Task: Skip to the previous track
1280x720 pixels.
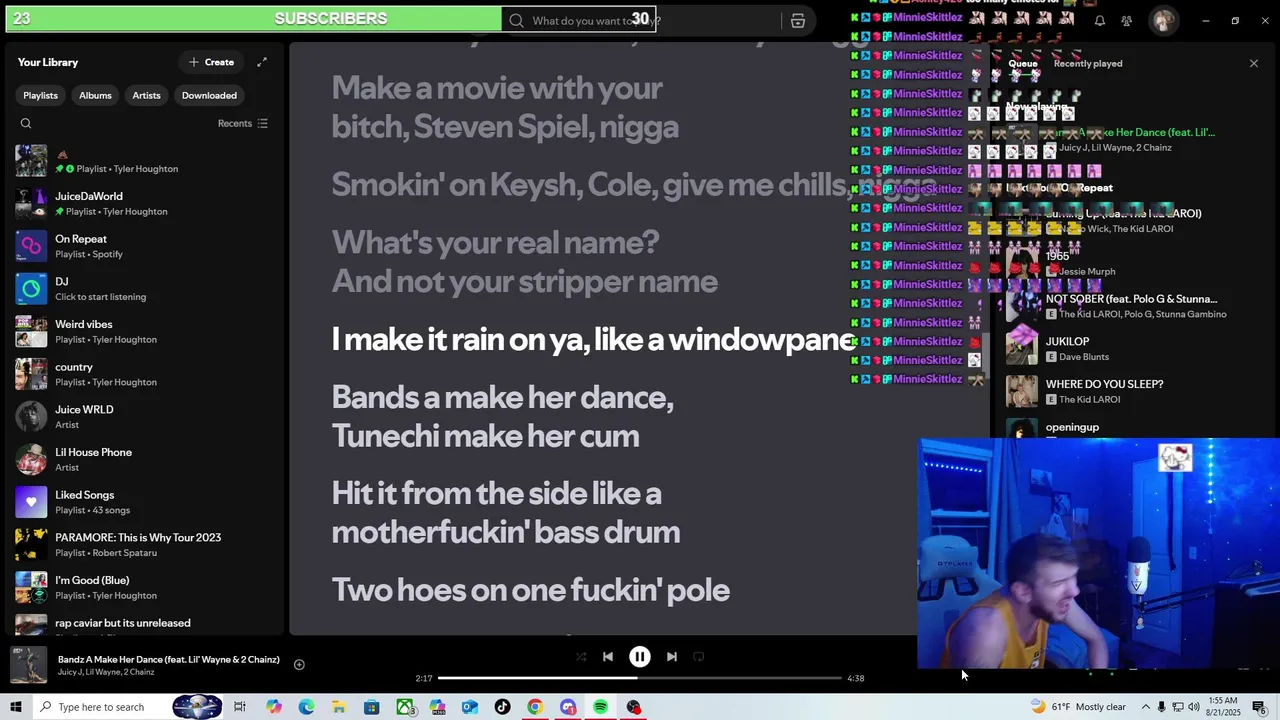Action: [x=608, y=657]
